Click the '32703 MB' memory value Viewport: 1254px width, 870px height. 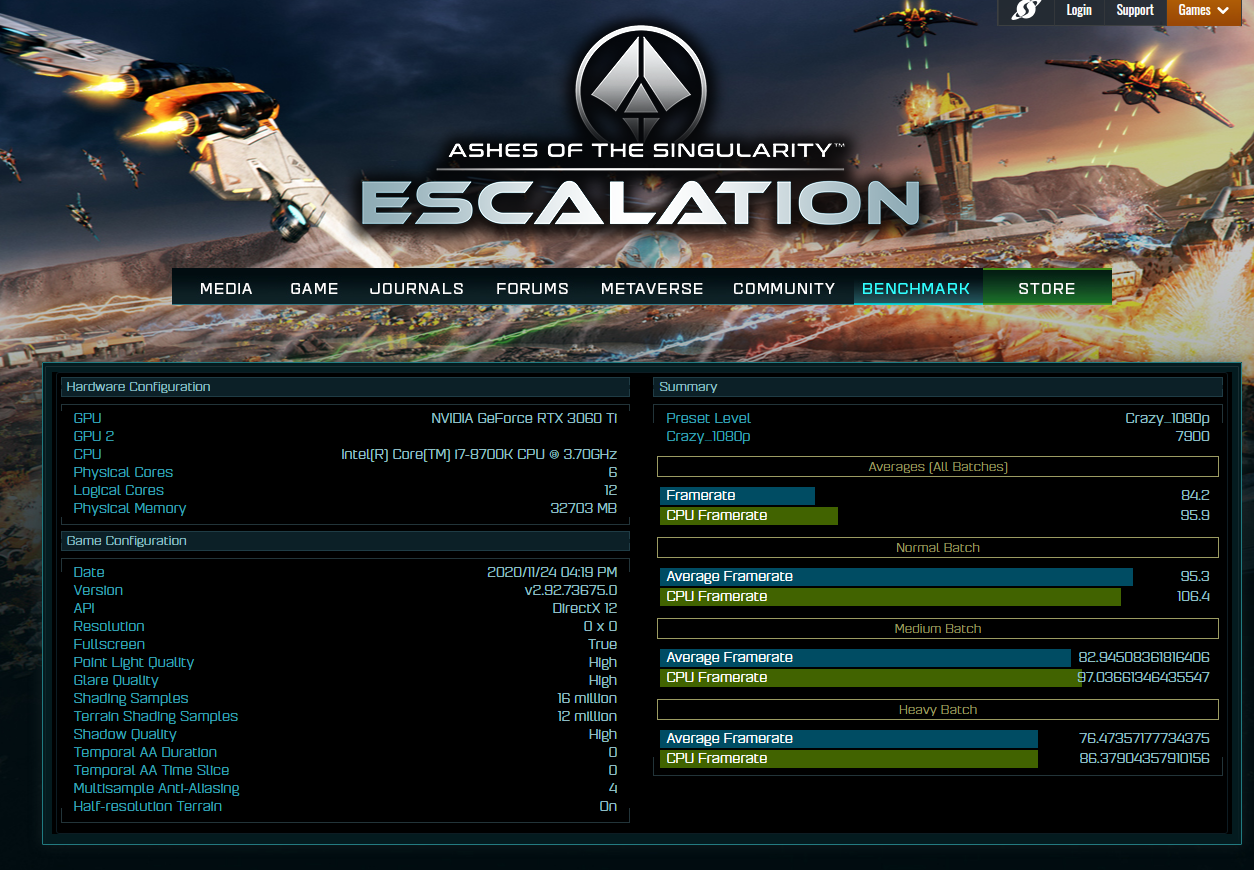(x=584, y=508)
